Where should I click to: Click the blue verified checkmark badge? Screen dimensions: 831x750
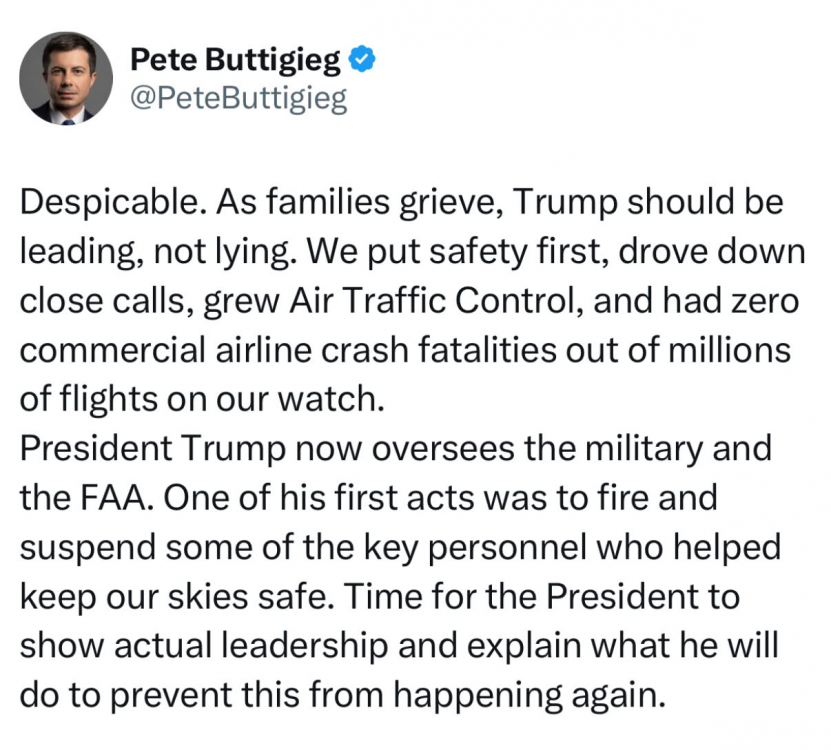[361, 61]
